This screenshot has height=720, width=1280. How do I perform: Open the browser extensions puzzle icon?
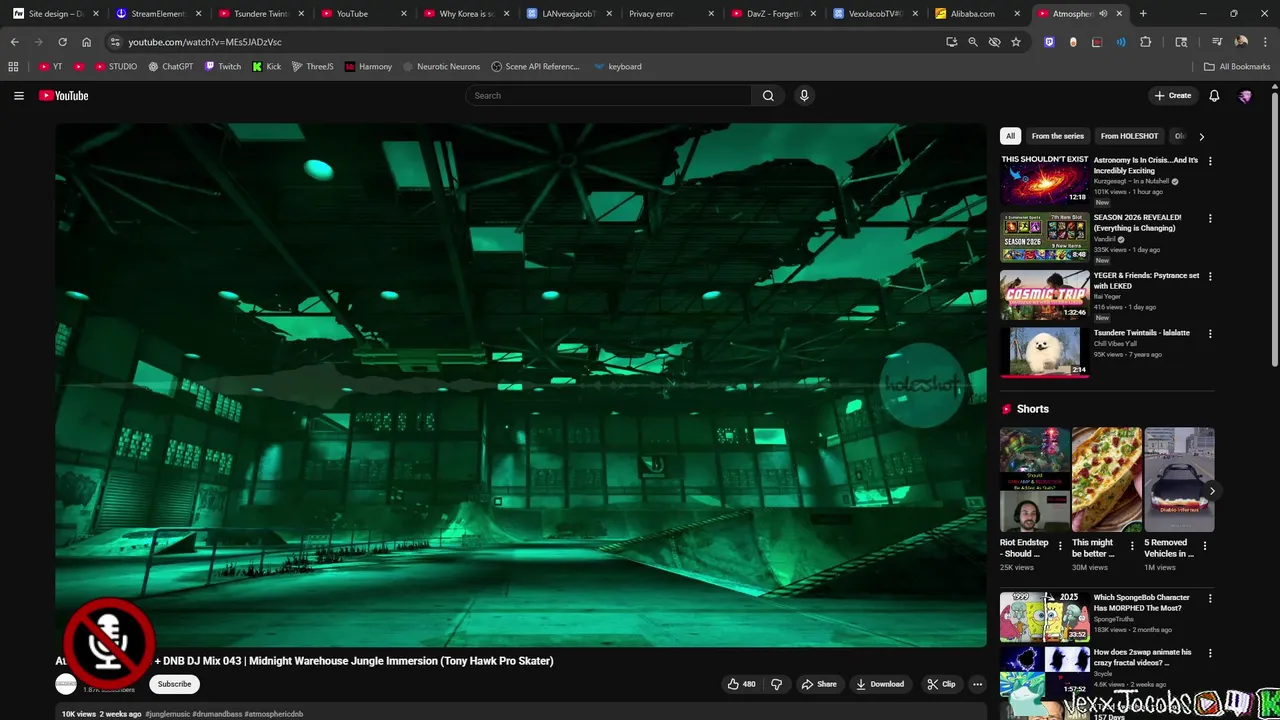[1146, 42]
